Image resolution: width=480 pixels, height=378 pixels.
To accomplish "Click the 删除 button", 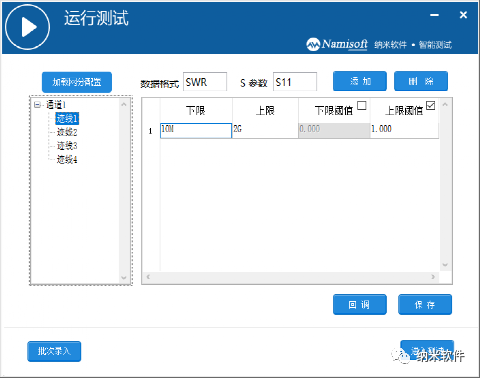I will tap(421, 81).
